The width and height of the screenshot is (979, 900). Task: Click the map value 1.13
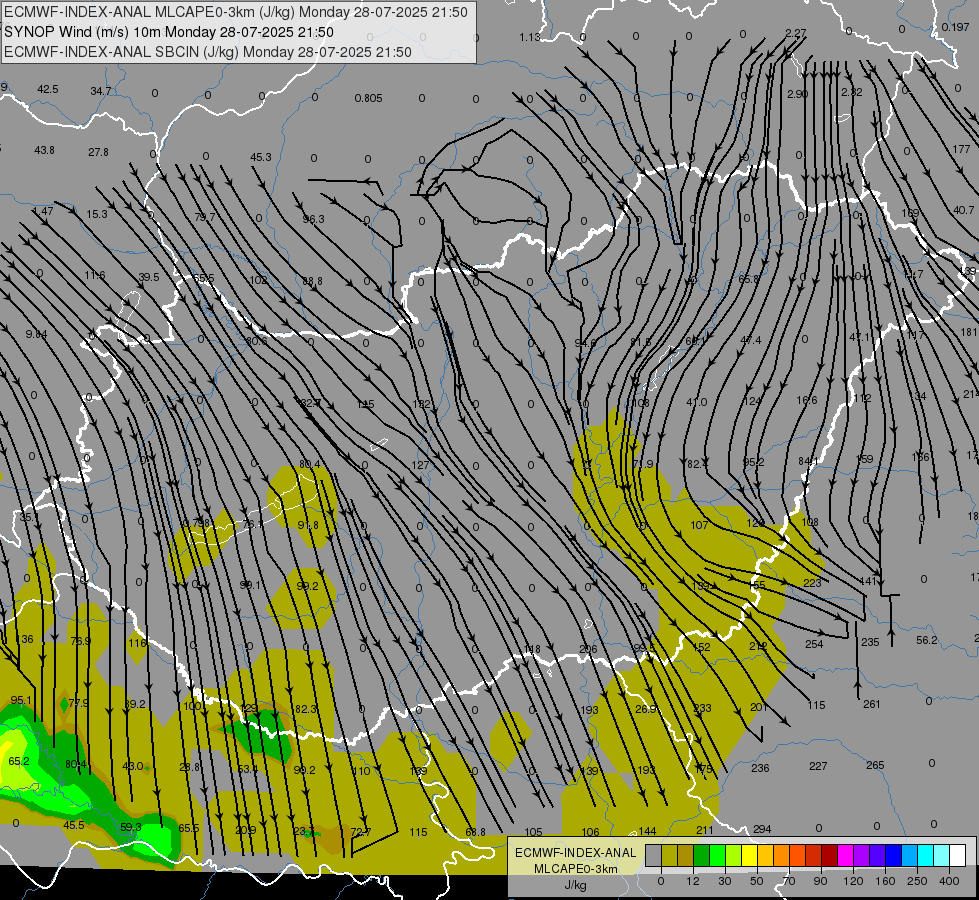[x=529, y=37]
